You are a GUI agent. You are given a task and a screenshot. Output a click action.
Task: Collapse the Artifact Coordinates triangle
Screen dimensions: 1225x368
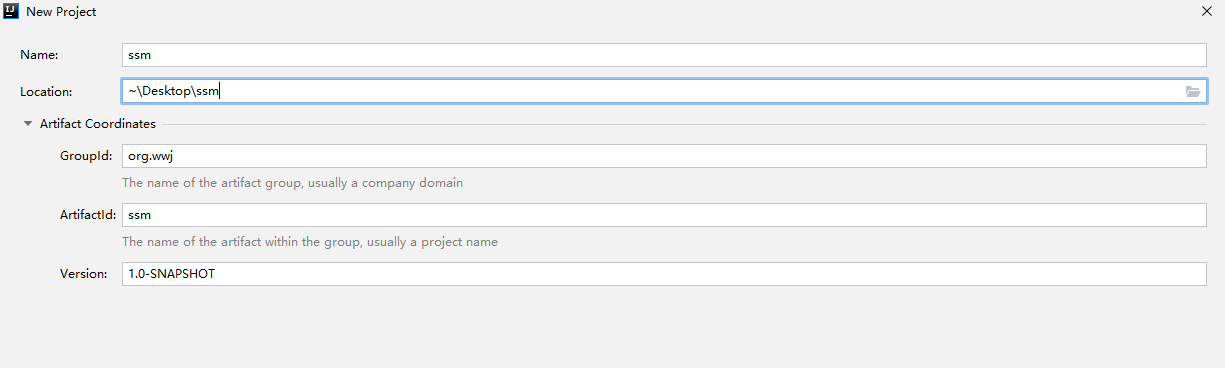[x=28, y=124]
